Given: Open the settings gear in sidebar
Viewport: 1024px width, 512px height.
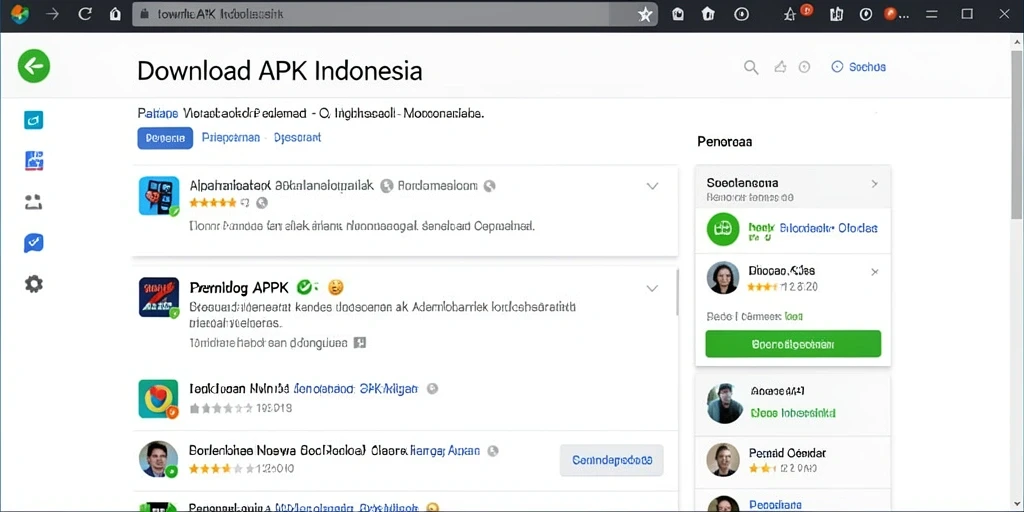Looking at the screenshot, I should click(x=33, y=284).
